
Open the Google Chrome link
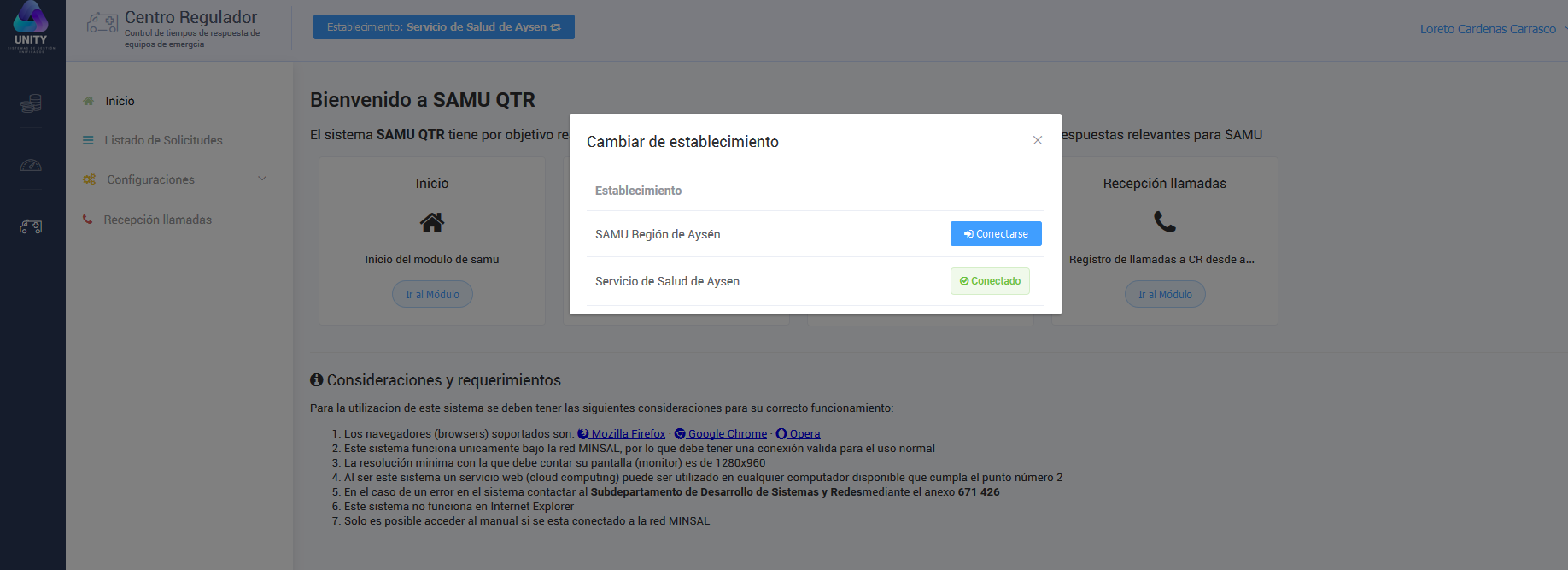point(727,434)
